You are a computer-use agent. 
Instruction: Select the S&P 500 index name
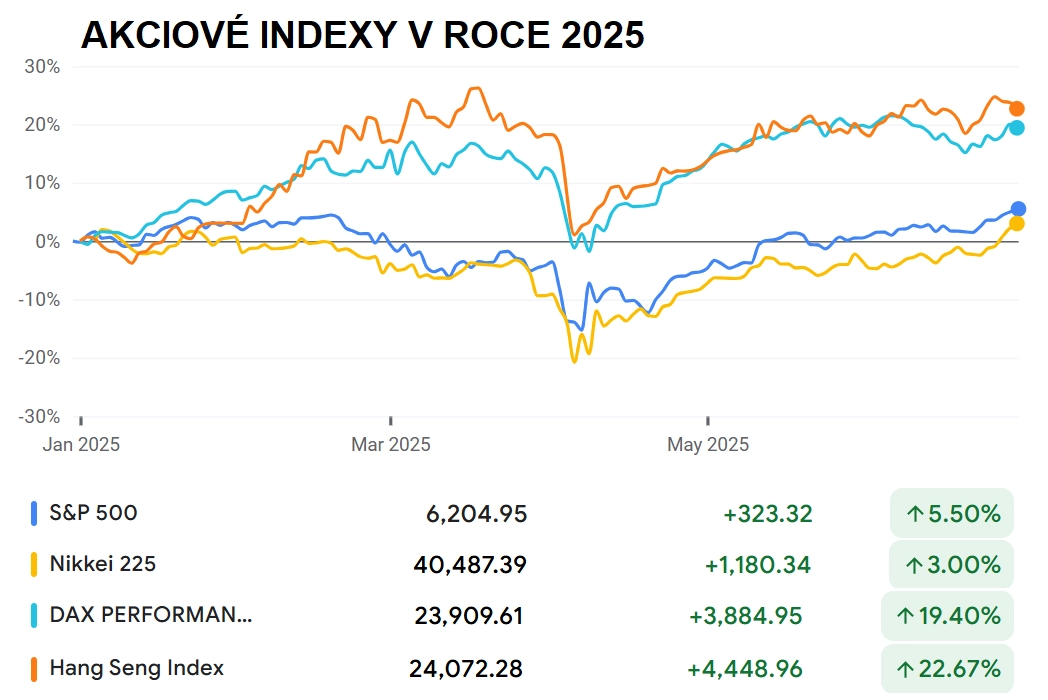[94, 513]
